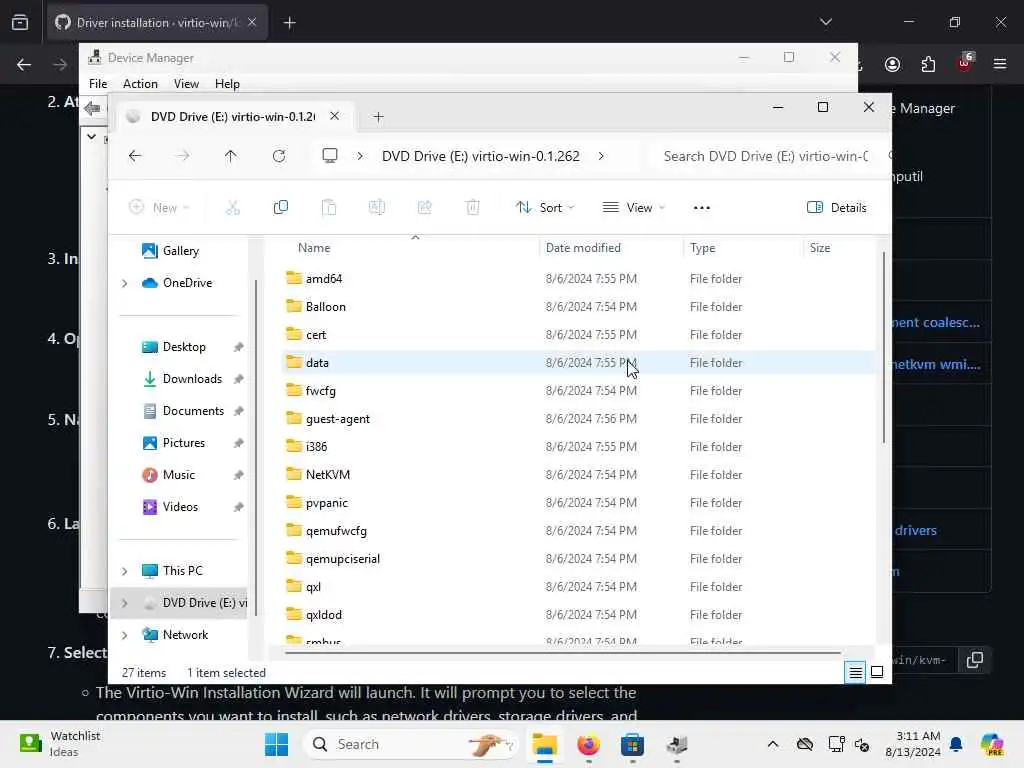The image size is (1024, 768).
Task: Open Firefox from the taskbar
Action: click(x=588, y=744)
